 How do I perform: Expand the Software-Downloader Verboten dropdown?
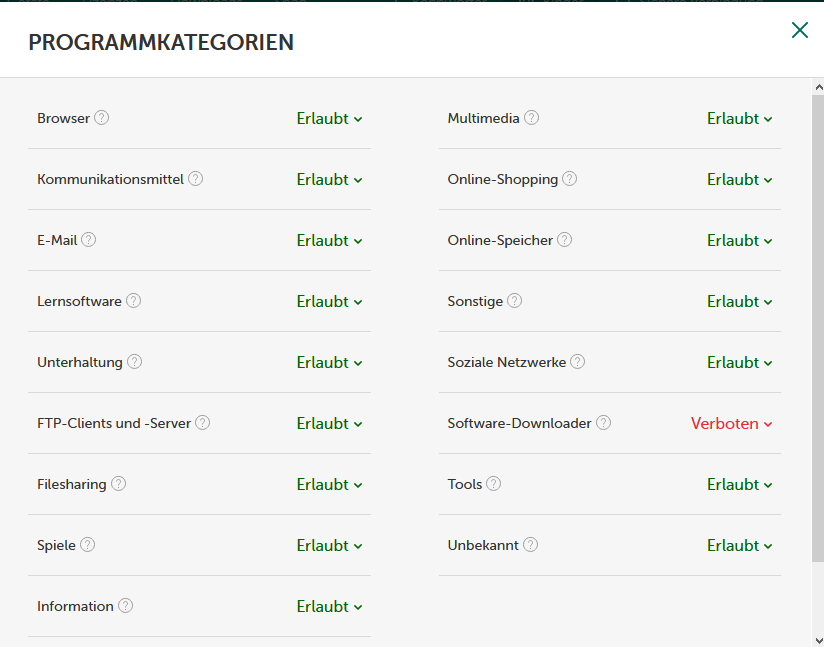(731, 423)
